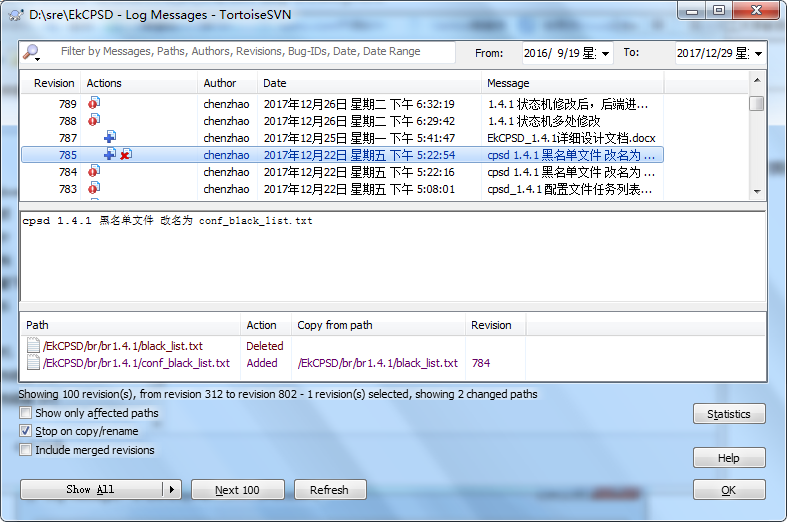
Task: Click the modified action icon for revision 788
Action: click(x=94, y=120)
